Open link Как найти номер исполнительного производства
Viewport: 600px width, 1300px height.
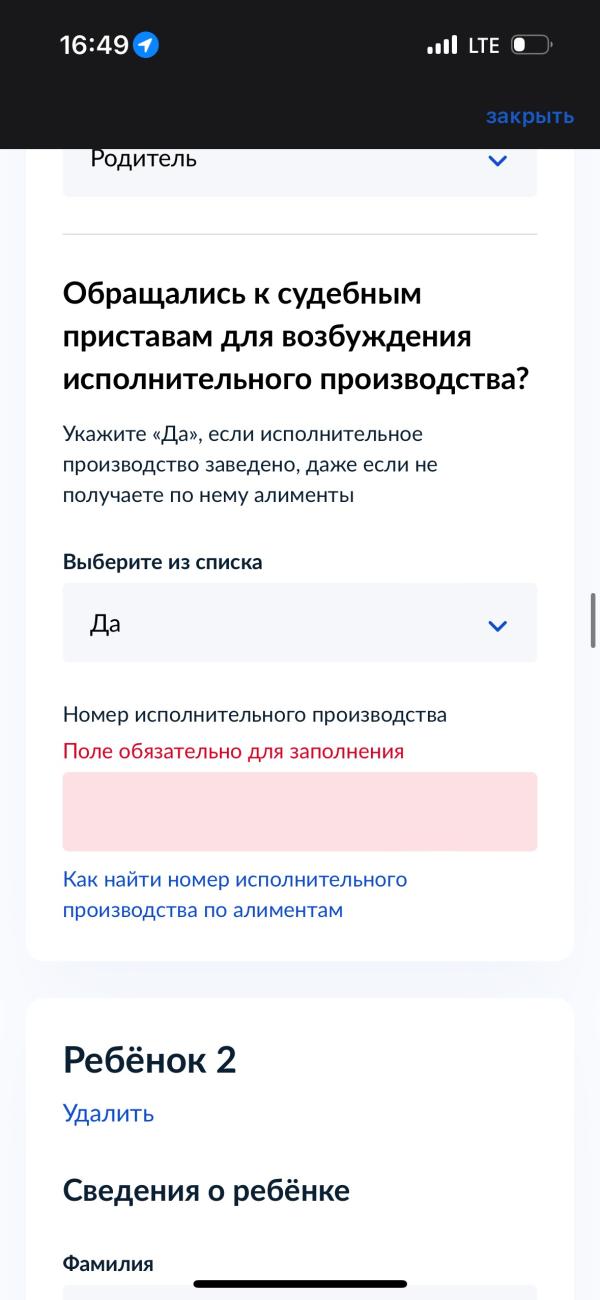point(235,895)
